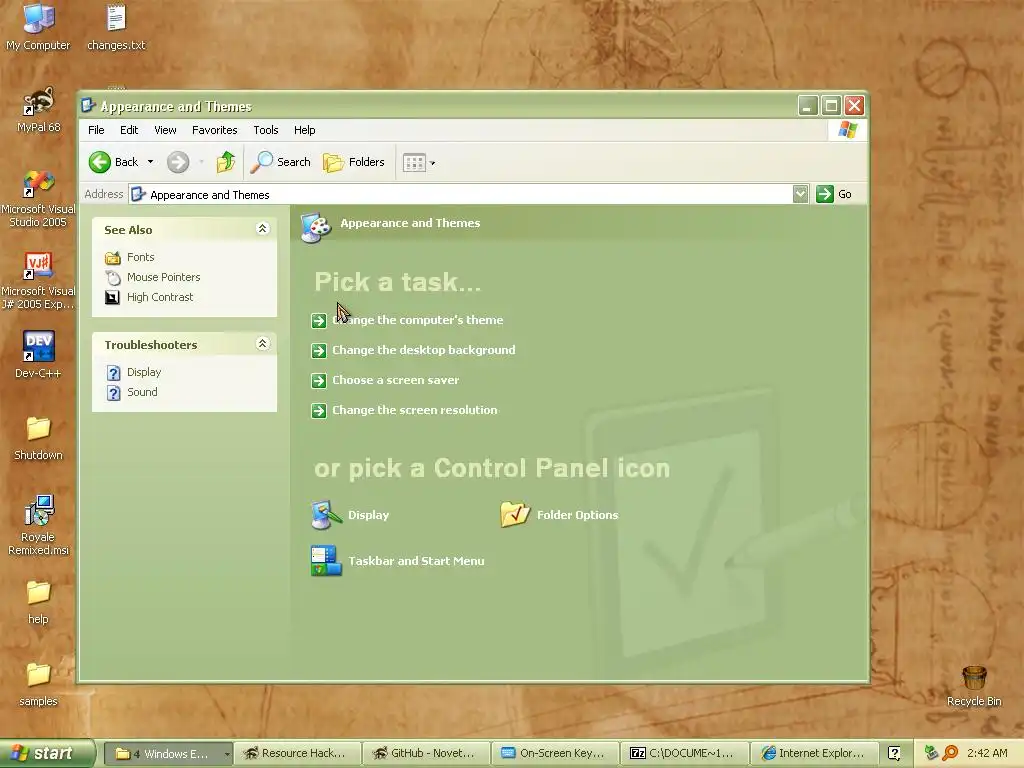
Task: Switch to GitHub - Novet taskbar button
Action: pos(426,754)
